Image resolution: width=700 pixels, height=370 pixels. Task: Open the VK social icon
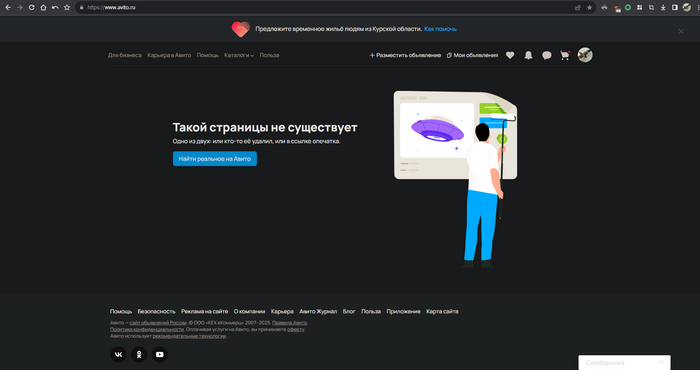118,354
